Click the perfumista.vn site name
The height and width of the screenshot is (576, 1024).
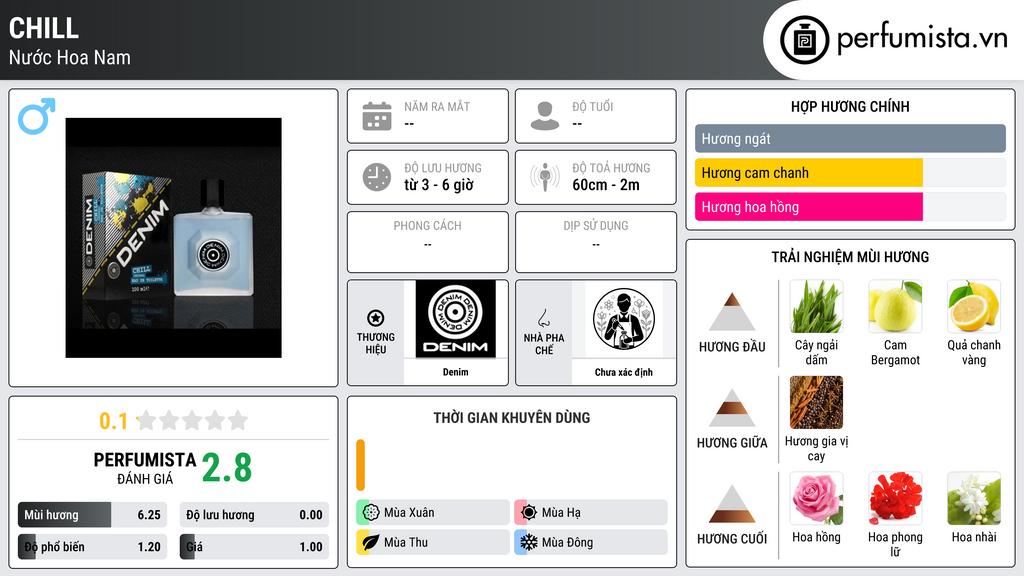pos(922,38)
